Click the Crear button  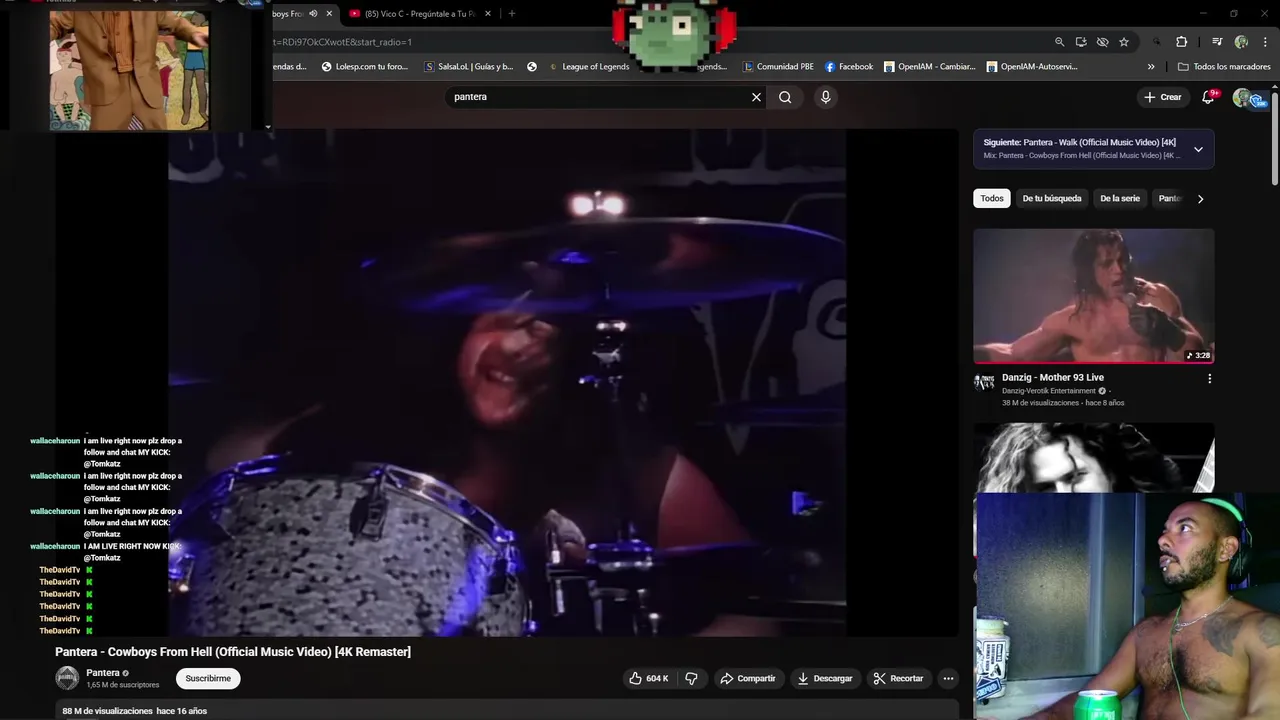point(1163,97)
